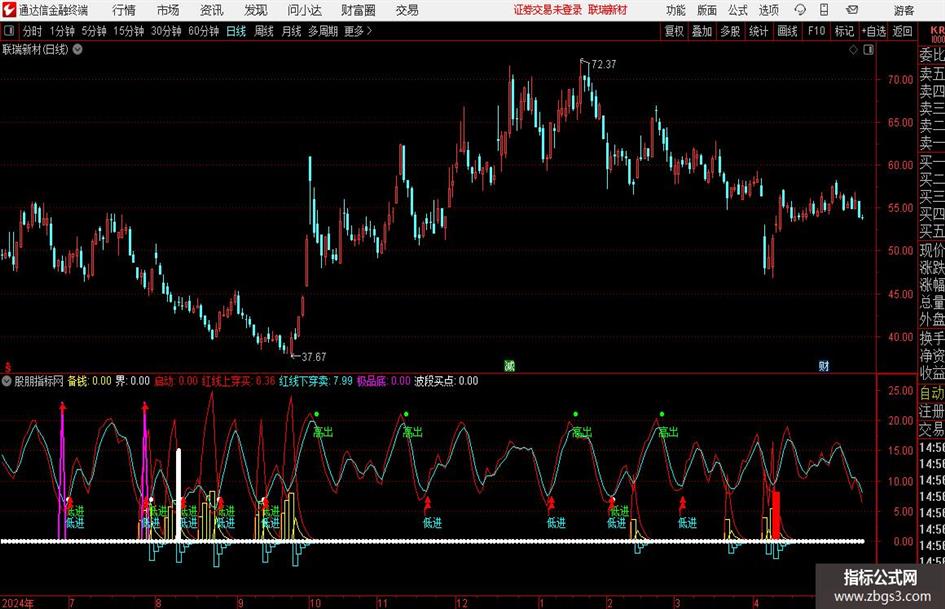
Task: Click the 联瑞新材 stock name link
Action: click(608, 10)
